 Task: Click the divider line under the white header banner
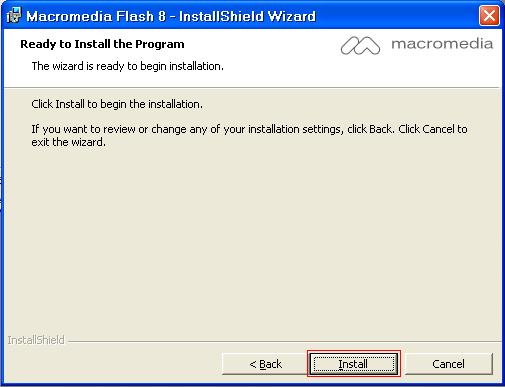click(252, 88)
